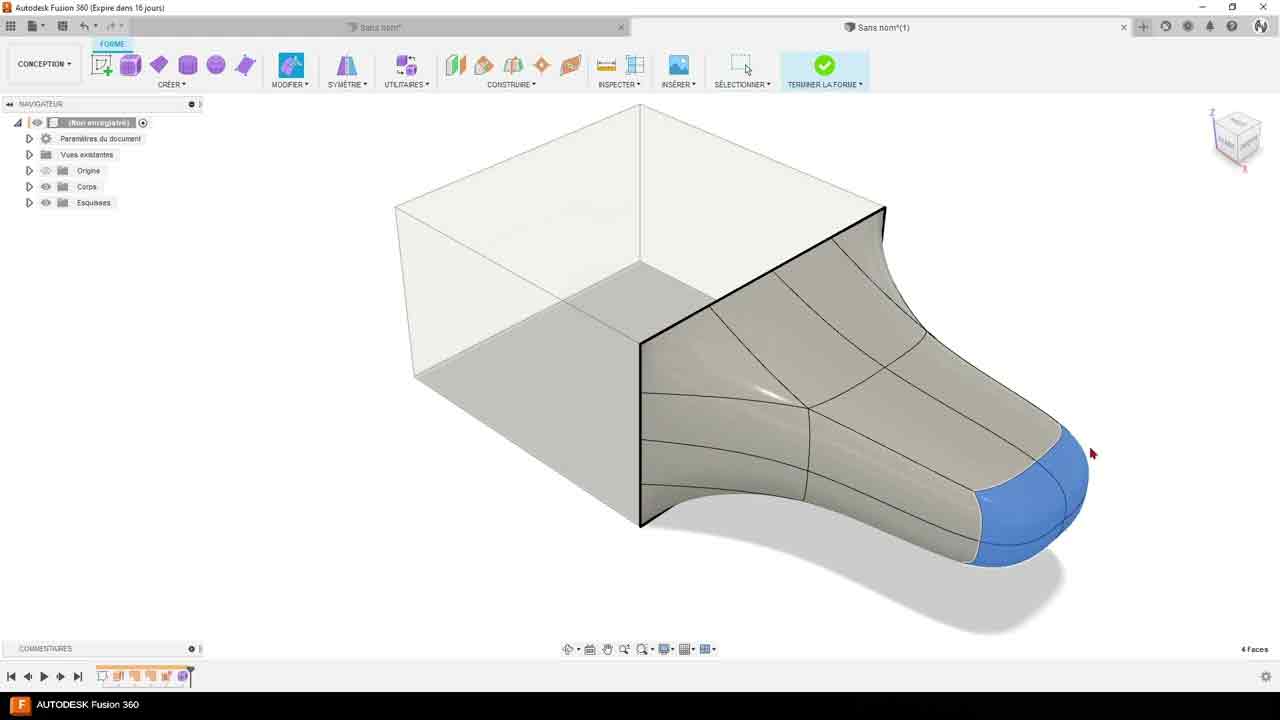The height and width of the screenshot is (720, 1280).
Task: Switch to the first Sans nom document tab
Action: tap(378, 27)
